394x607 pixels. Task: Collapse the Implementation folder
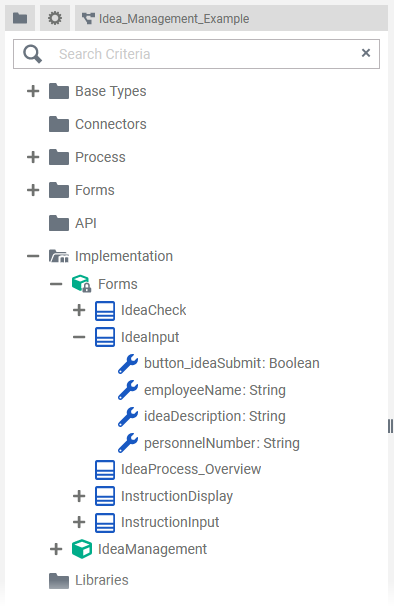pos(33,256)
